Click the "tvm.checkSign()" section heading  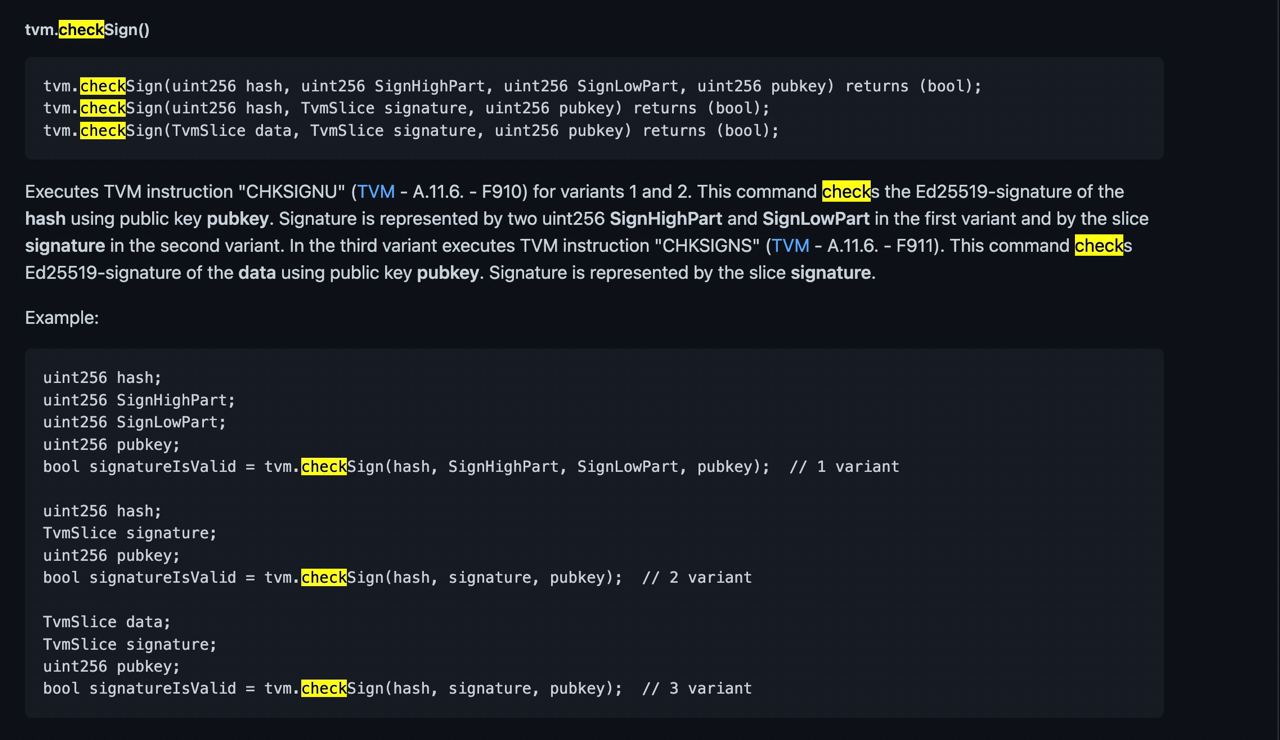click(x=87, y=30)
